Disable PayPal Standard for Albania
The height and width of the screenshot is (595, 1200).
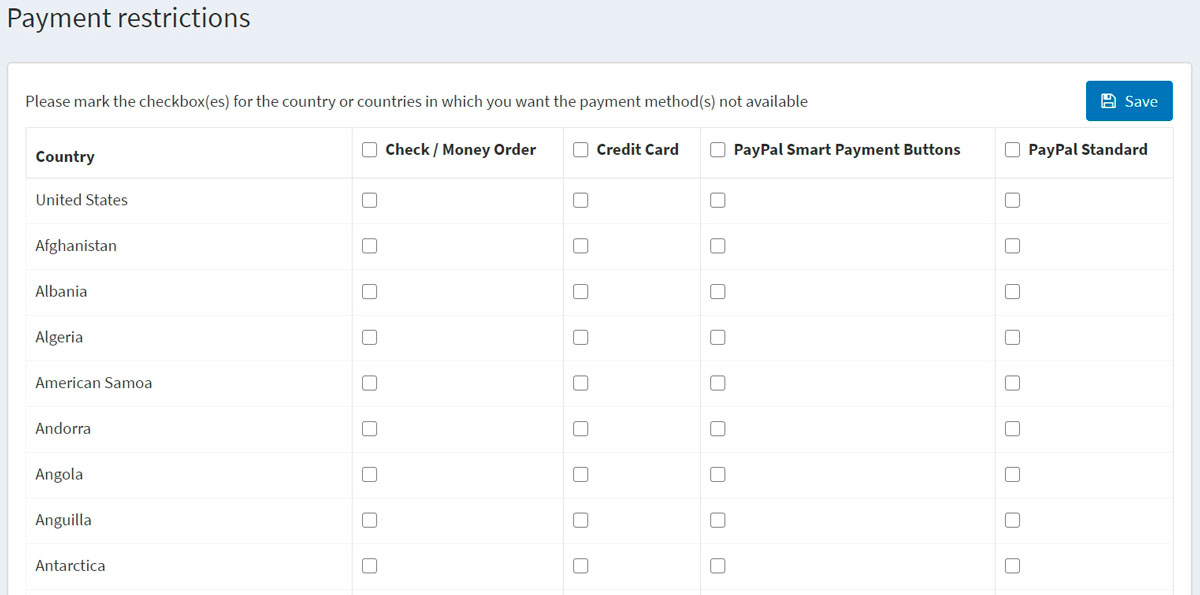coord(1012,292)
